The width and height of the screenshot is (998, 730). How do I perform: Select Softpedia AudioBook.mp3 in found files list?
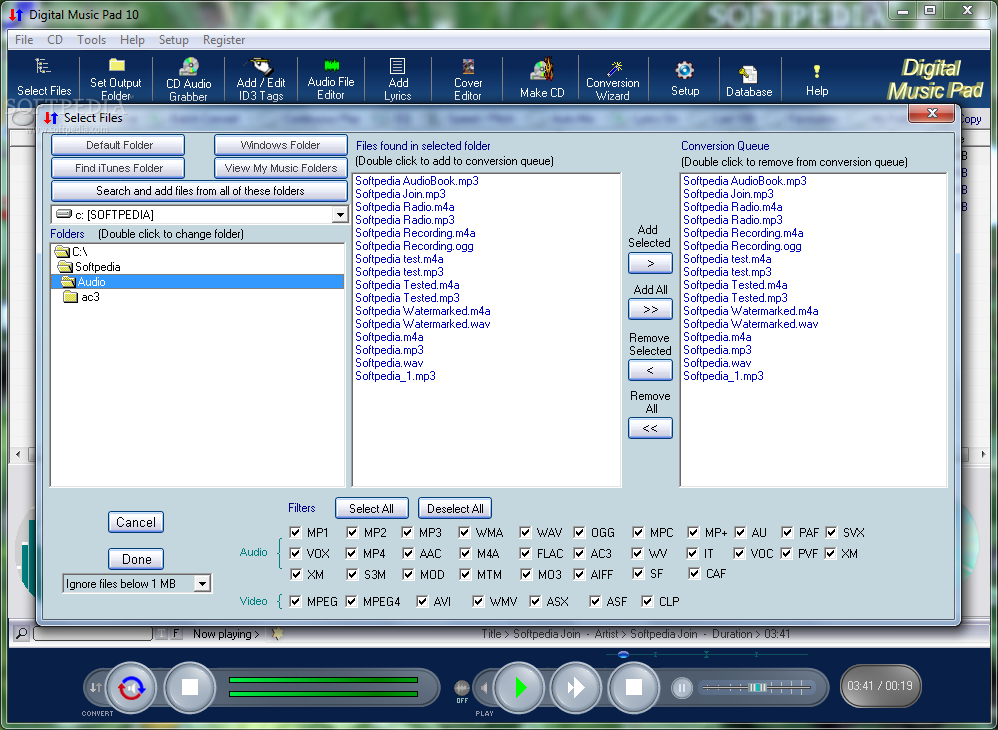pos(417,181)
